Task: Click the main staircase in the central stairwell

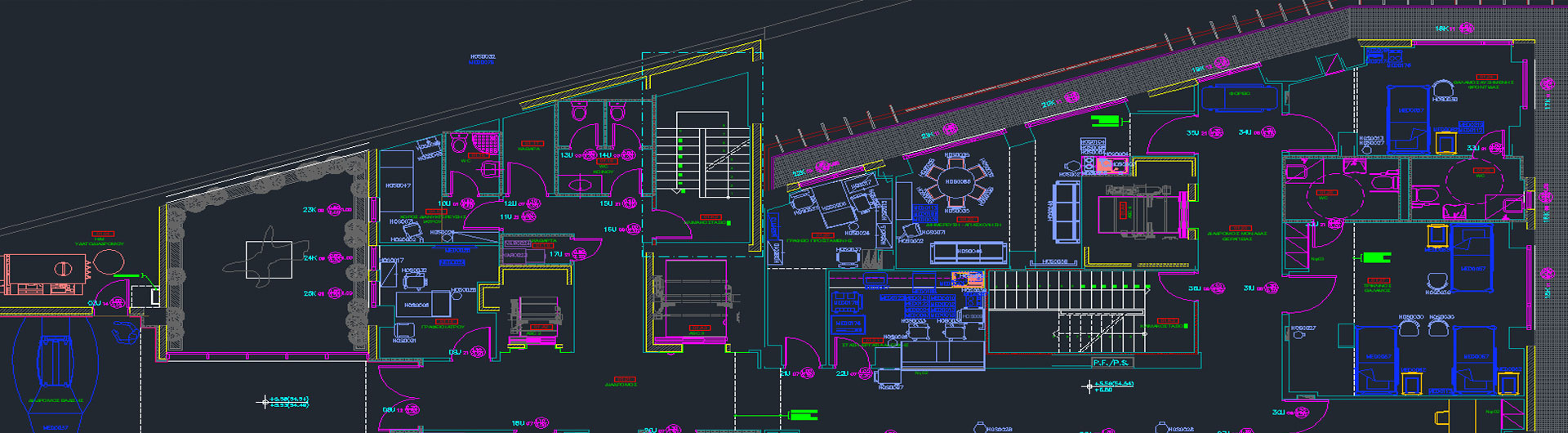Action: point(702,154)
